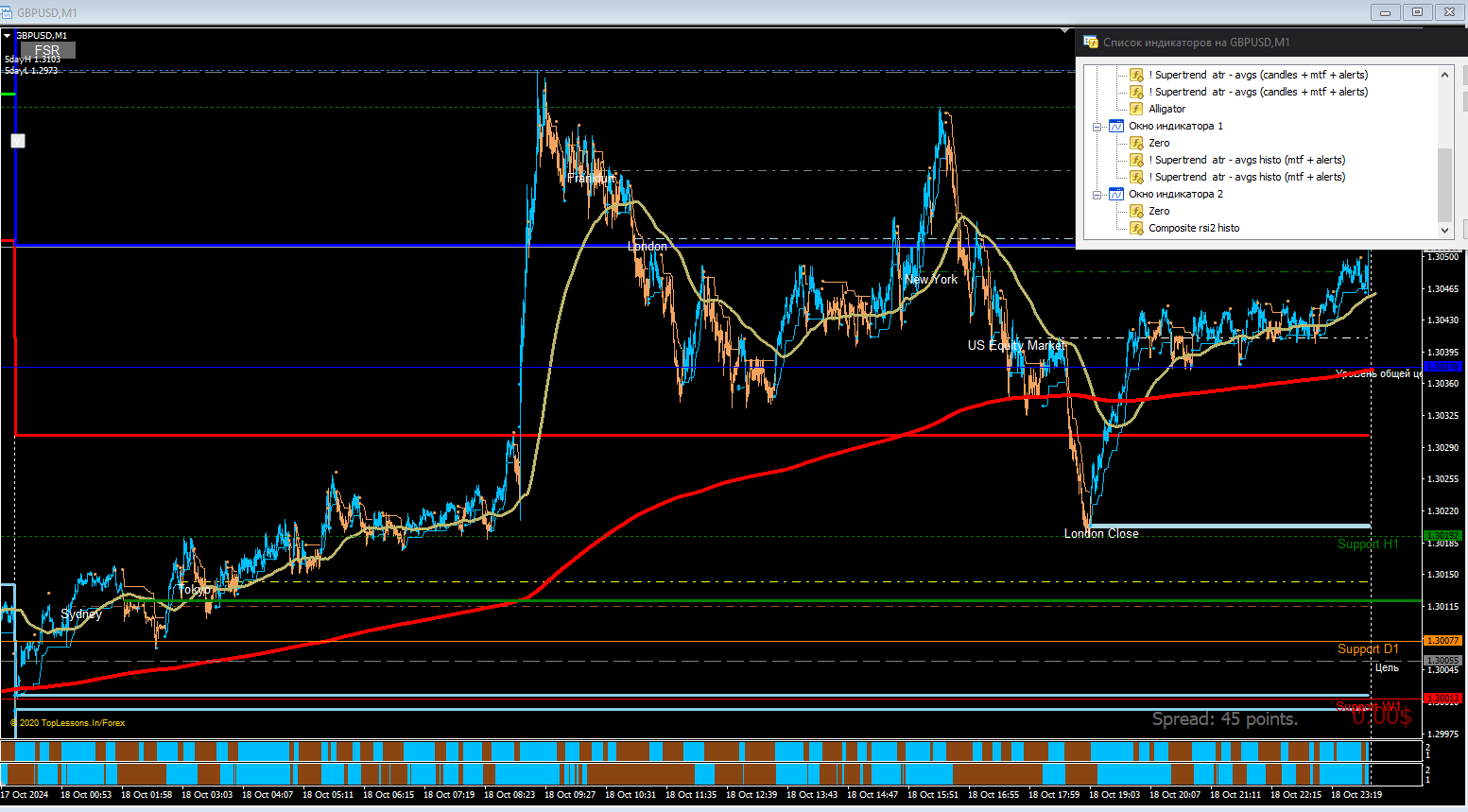Collapse the Окно индикатора 2 tree node

click(x=1097, y=194)
